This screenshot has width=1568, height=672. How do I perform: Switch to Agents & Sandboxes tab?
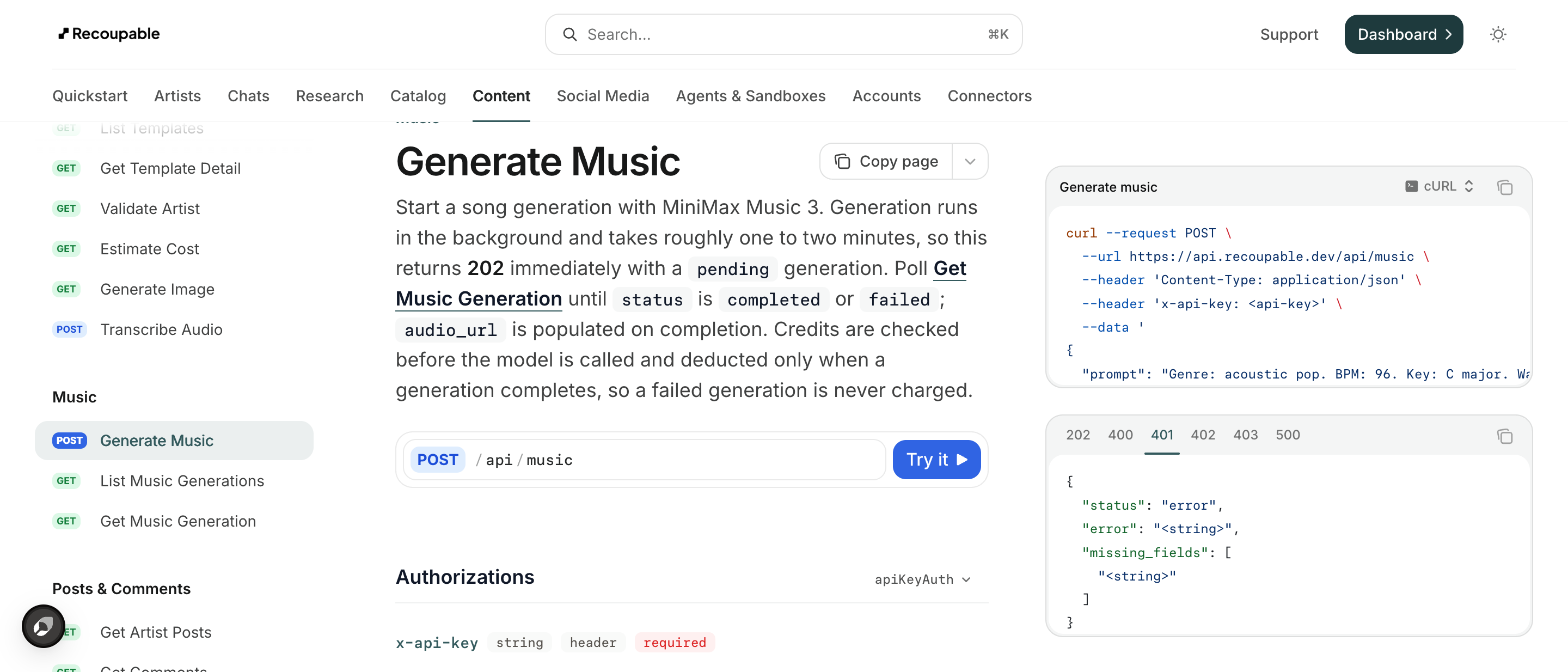(751, 96)
